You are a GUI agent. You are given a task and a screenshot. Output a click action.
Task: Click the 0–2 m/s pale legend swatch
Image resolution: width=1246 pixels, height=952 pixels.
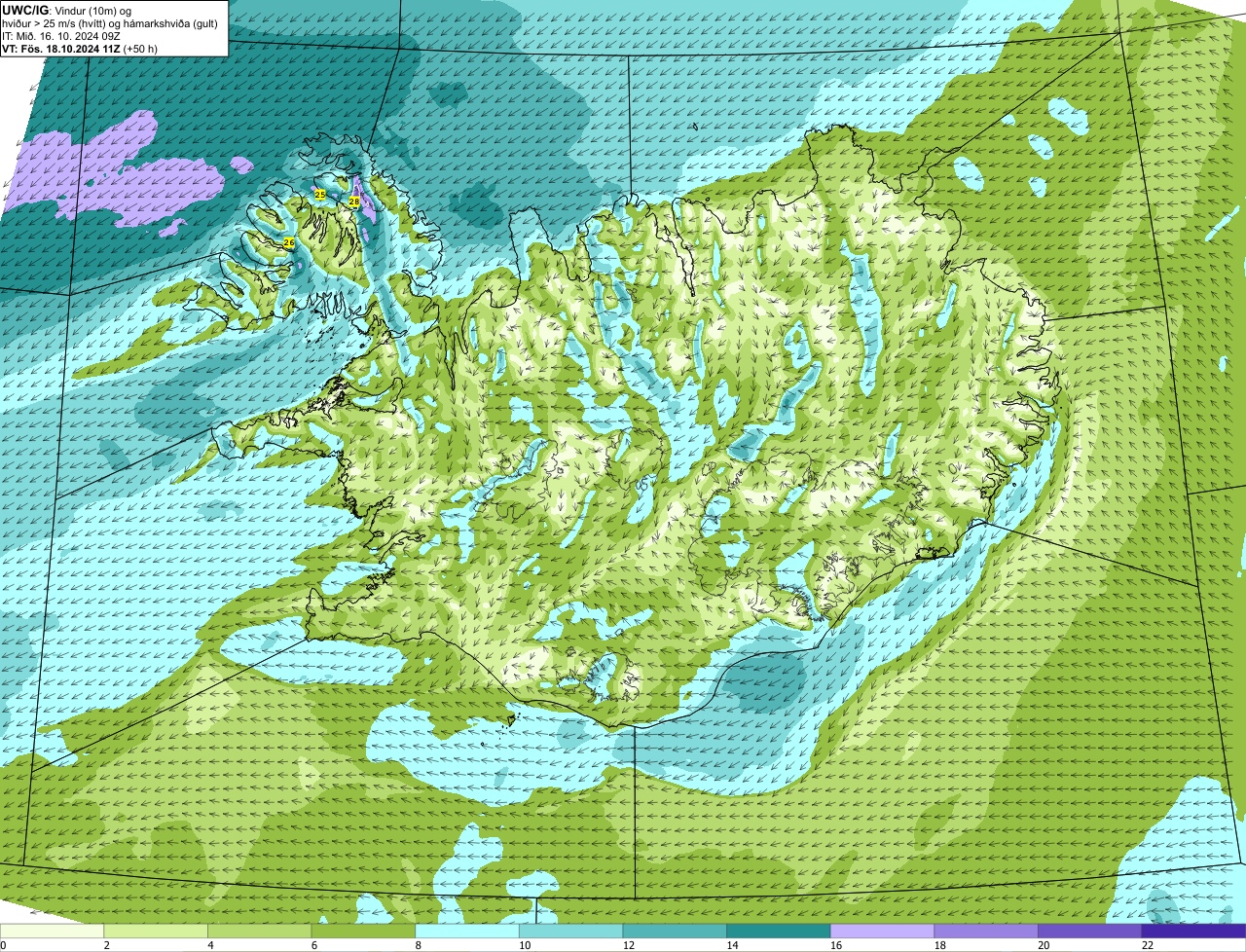[x=52, y=931]
